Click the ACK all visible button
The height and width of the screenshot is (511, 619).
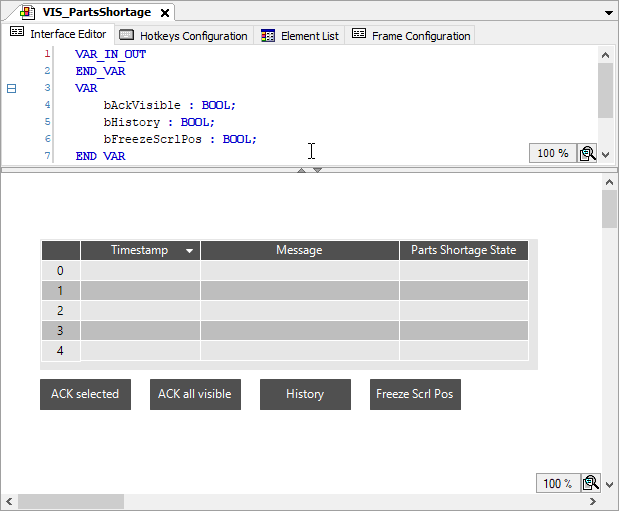(195, 395)
